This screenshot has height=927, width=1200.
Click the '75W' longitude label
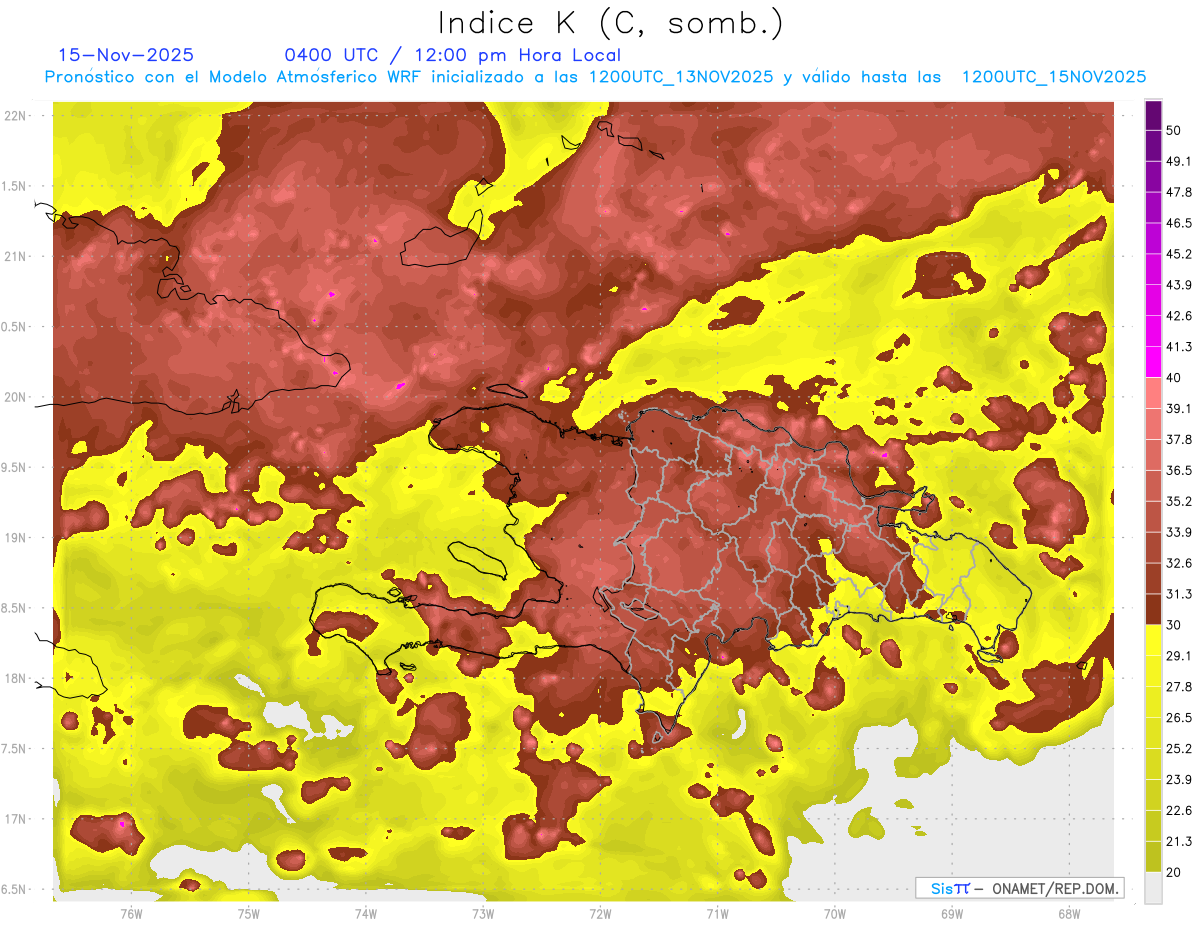[248, 914]
